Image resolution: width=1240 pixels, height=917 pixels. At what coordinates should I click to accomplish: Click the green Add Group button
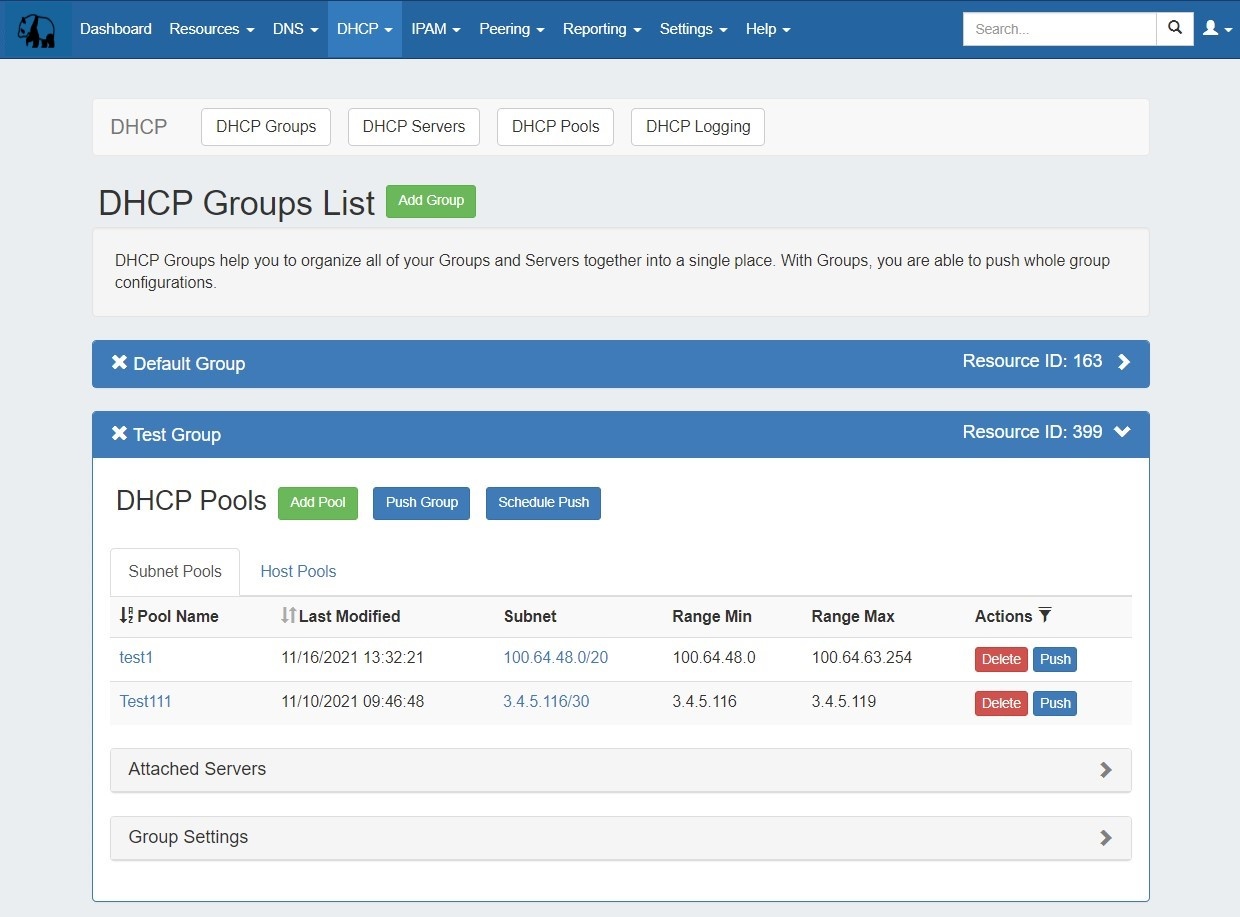tap(431, 201)
